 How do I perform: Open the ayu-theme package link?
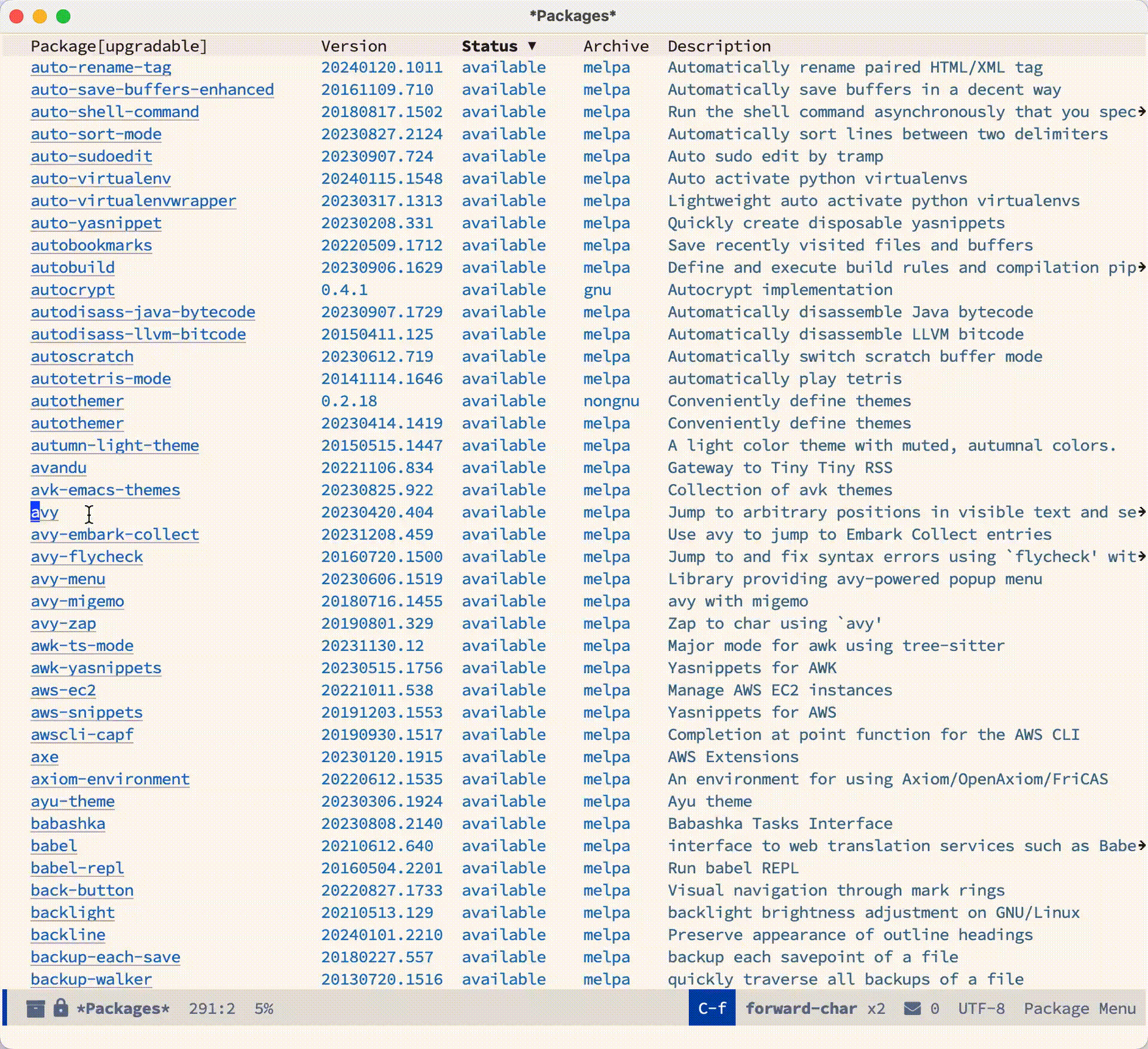tap(73, 801)
